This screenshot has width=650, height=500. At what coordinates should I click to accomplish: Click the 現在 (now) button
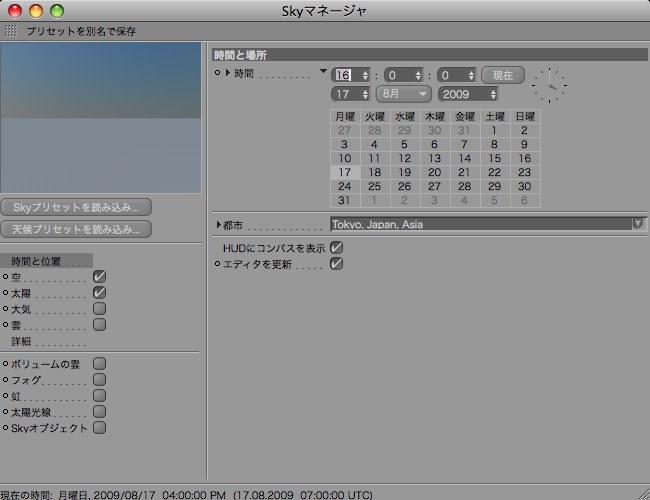point(503,75)
